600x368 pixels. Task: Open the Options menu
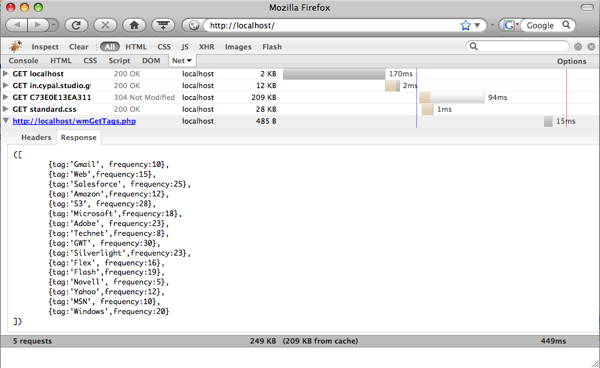(571, 61)
